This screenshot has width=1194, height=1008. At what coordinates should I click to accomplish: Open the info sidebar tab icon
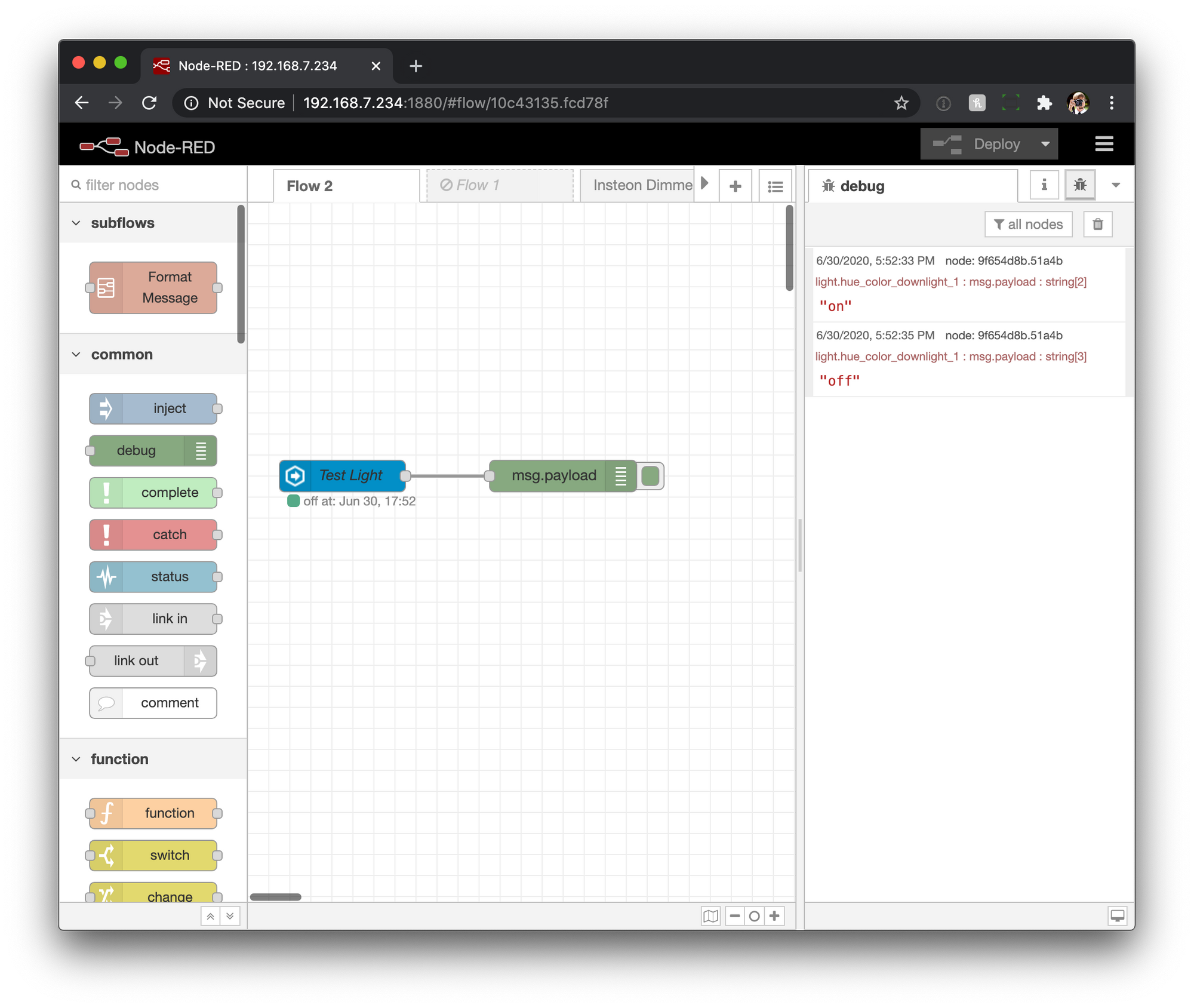[1044, 185]
